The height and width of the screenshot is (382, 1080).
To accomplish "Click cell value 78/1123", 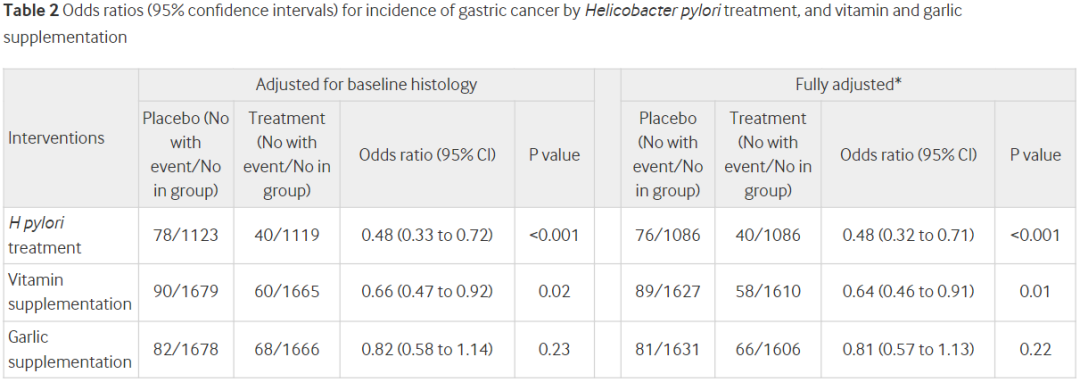I will (x=186, y=235).
